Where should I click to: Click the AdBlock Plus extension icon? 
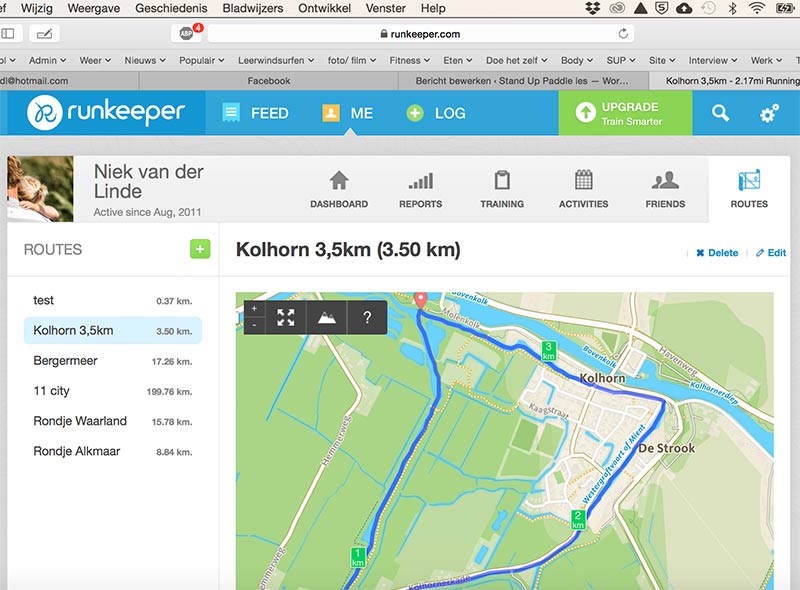186,33
